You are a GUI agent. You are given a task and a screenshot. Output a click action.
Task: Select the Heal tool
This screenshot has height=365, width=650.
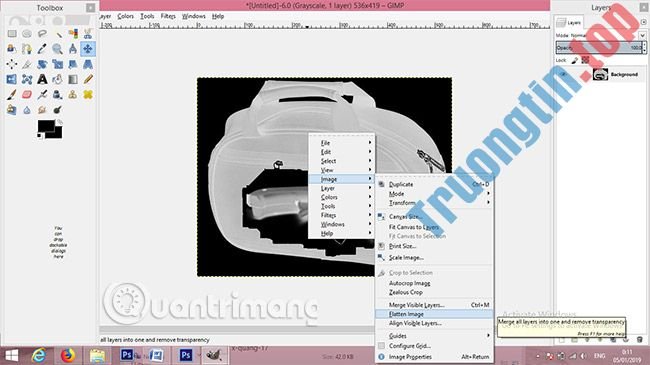[88, 95]
